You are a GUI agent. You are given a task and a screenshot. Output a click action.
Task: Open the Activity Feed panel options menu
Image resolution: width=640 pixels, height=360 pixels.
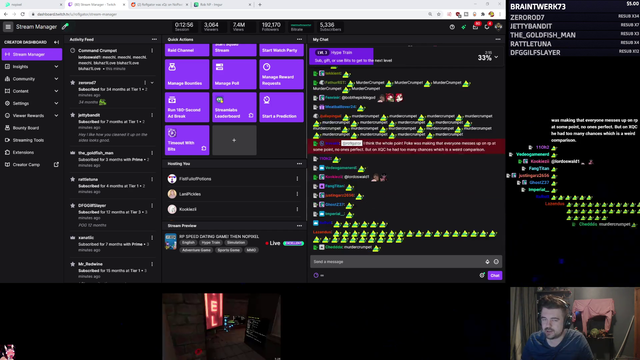pyautogui.click(x=154, y=40)
